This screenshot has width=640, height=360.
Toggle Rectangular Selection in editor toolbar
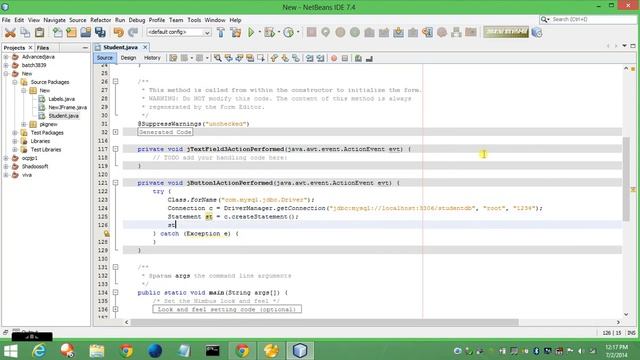click(261, 58)
